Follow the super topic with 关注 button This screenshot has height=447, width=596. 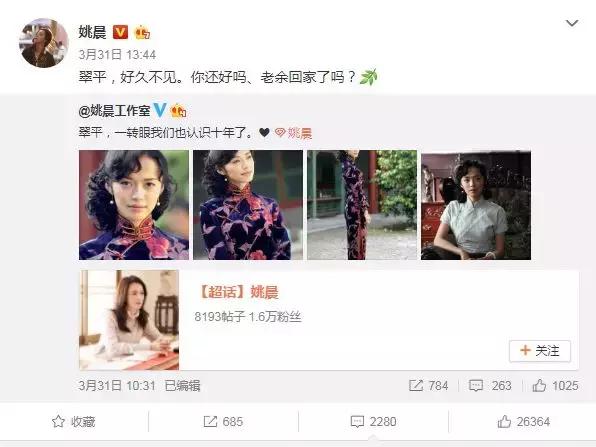pyautogui.click(x=540, y=351)
